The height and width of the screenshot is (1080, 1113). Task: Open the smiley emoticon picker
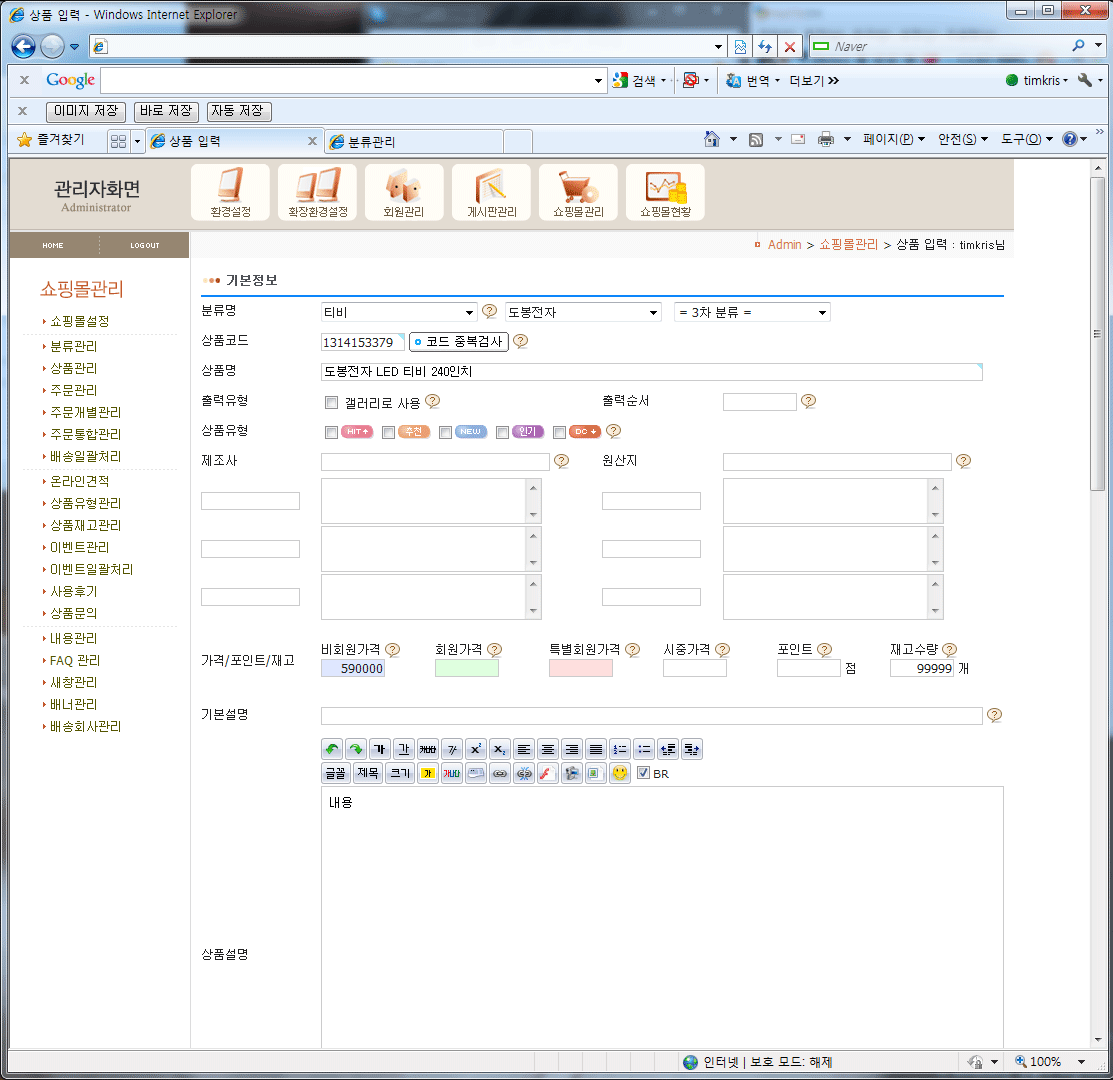tap(620, 773)
